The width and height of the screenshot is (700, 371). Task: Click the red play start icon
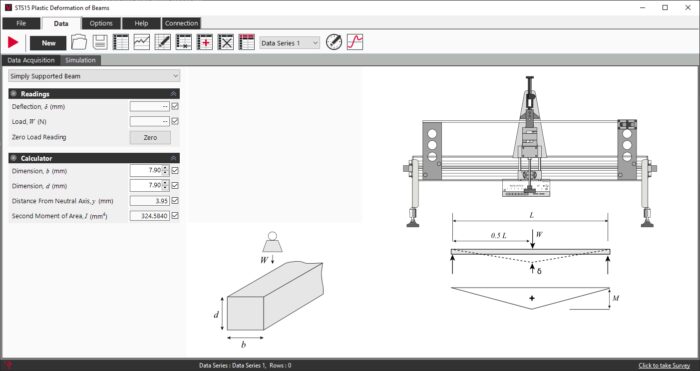[13, 43]
